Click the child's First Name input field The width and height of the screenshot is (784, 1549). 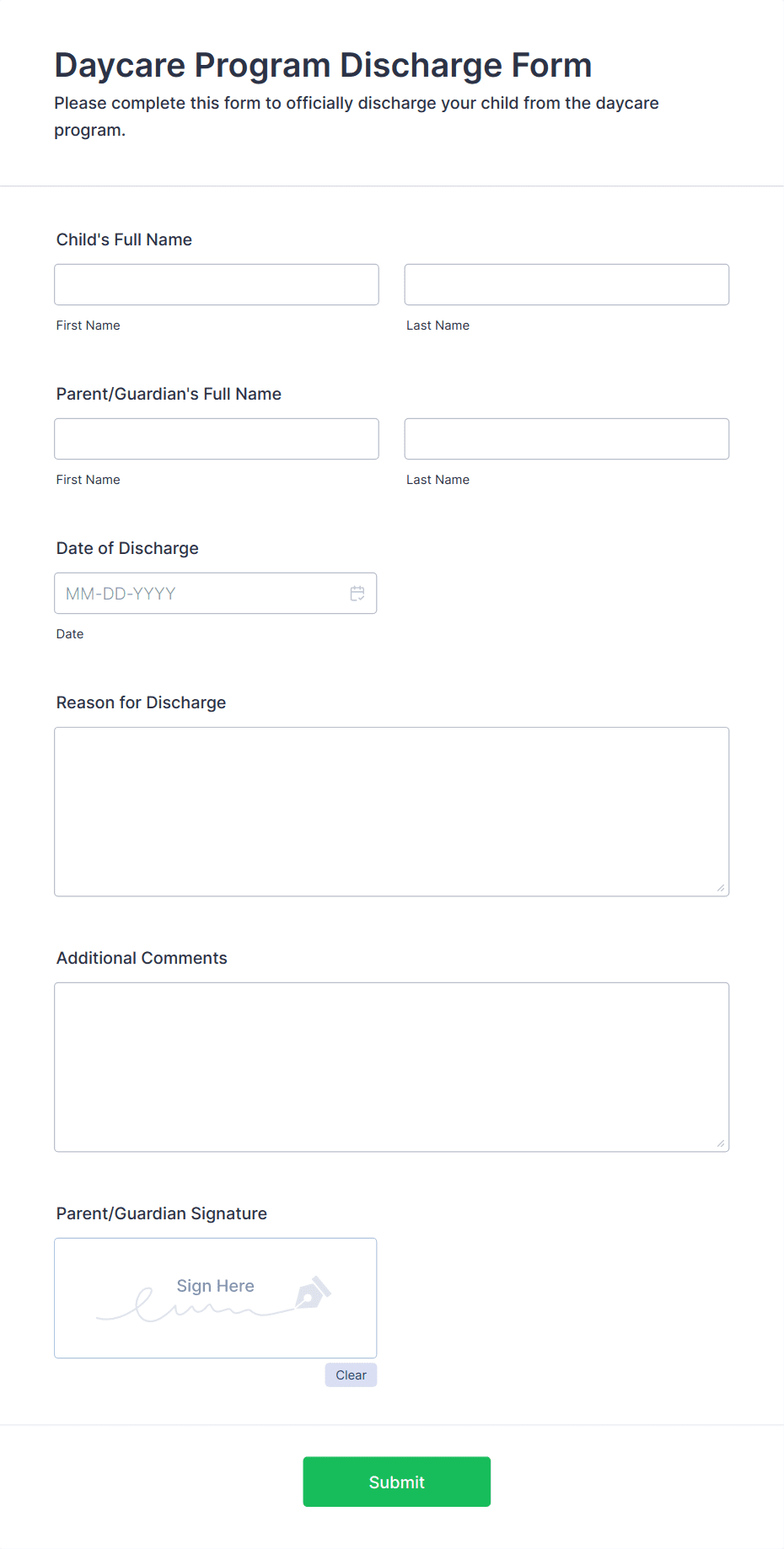216,284
